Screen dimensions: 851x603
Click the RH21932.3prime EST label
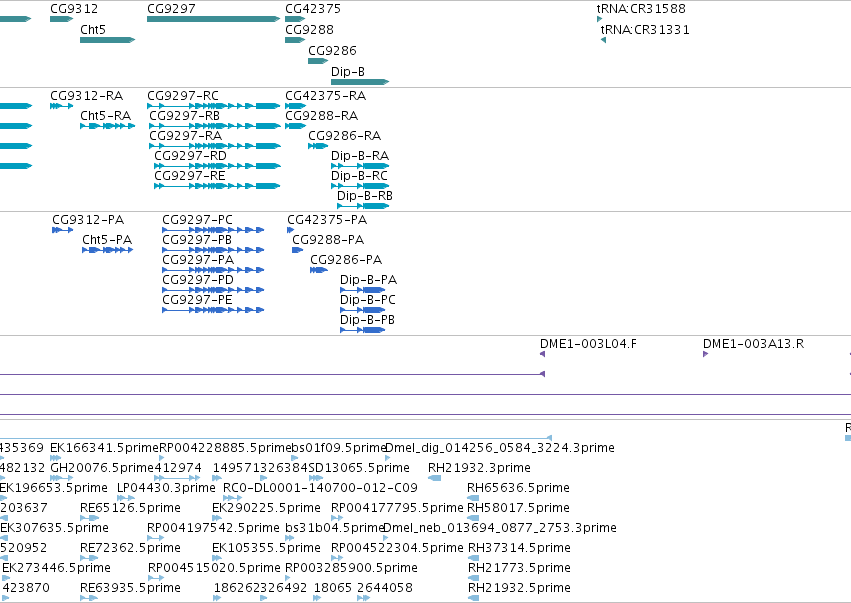[479, 468]
